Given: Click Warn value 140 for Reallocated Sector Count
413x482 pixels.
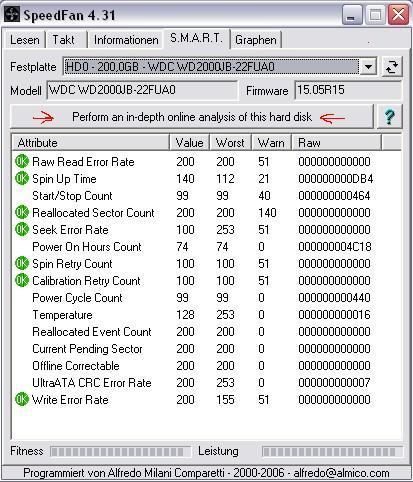Looking at the screenshot, I should pyautogui.click(x=267, y=213).
